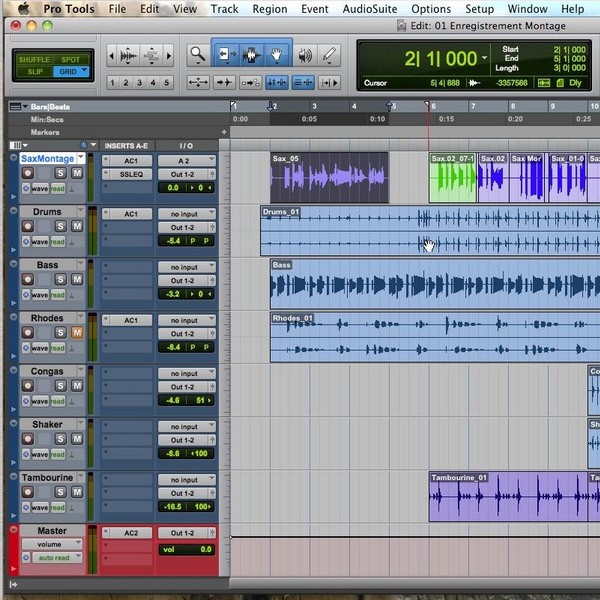Click the Tab to Transients button

tap(225, 82)
